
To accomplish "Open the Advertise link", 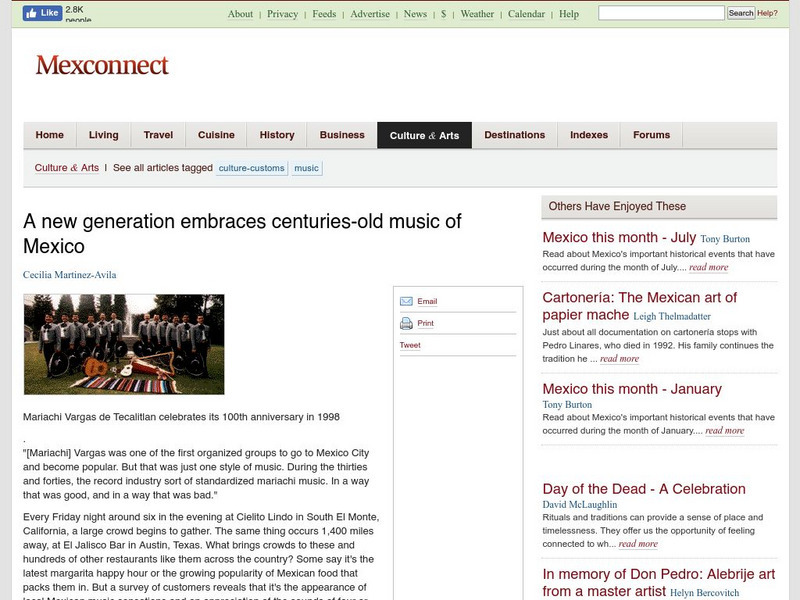I will coord(370,14).
